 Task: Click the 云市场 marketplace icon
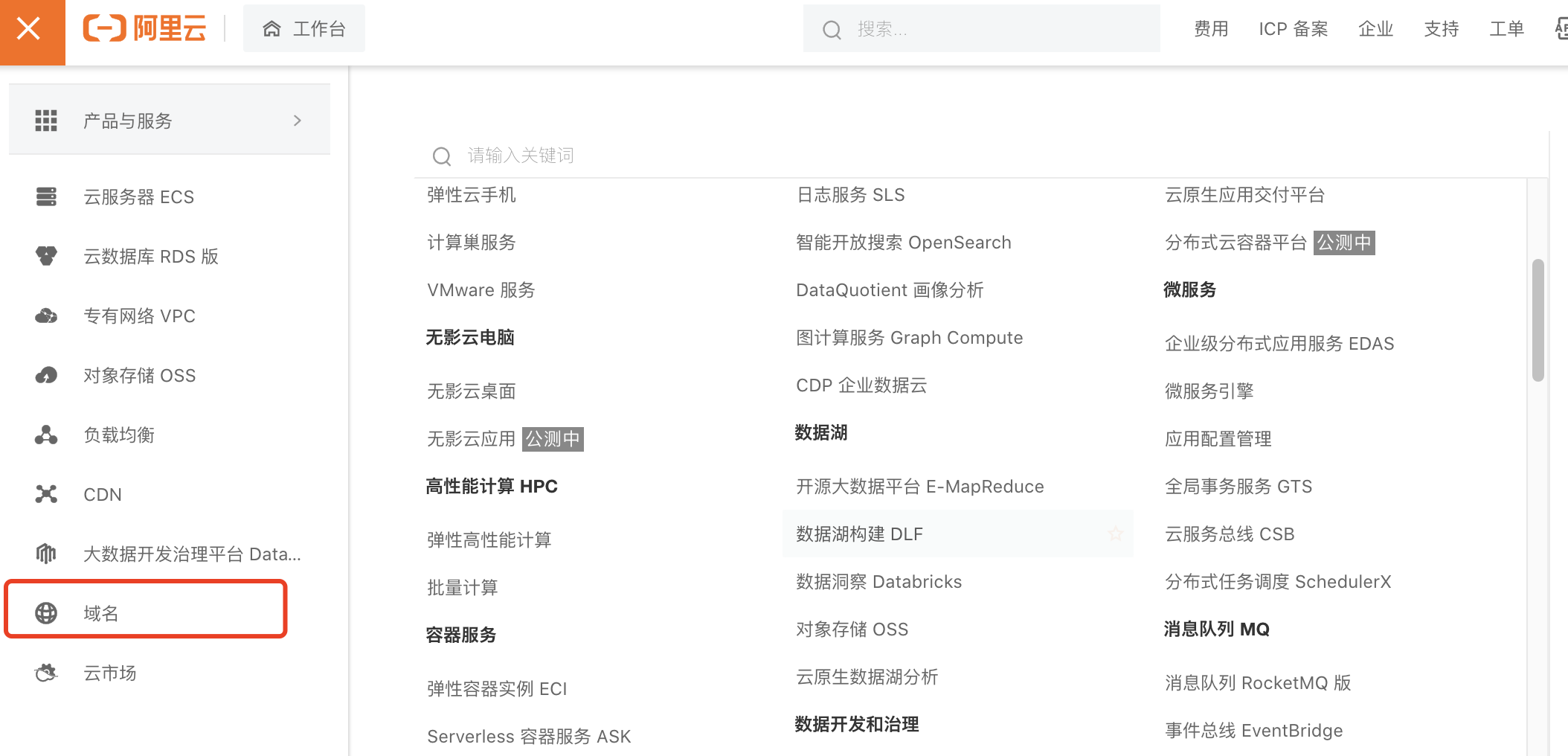coord(46,673)
